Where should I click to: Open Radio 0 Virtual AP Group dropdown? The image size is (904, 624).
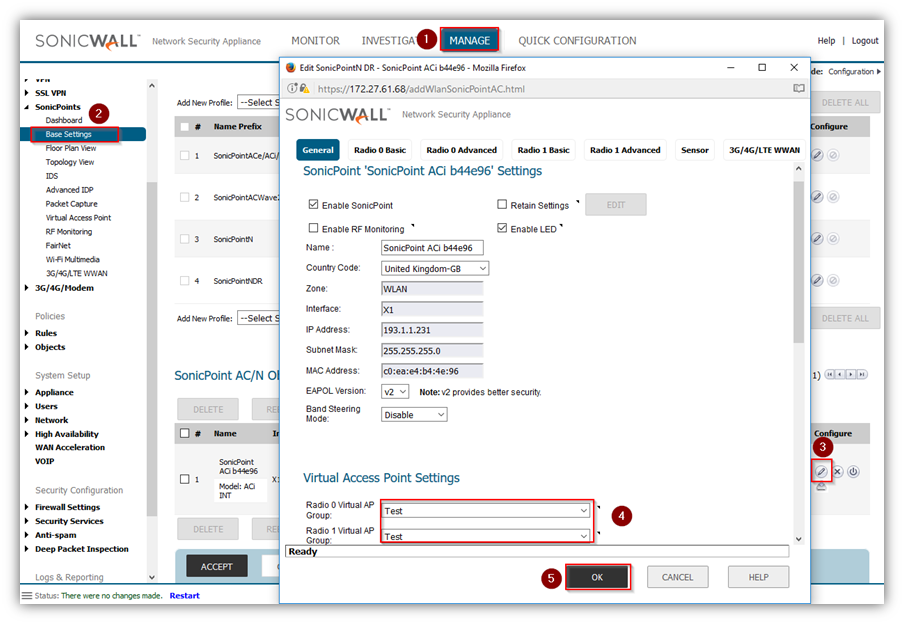tap(487, 510)
